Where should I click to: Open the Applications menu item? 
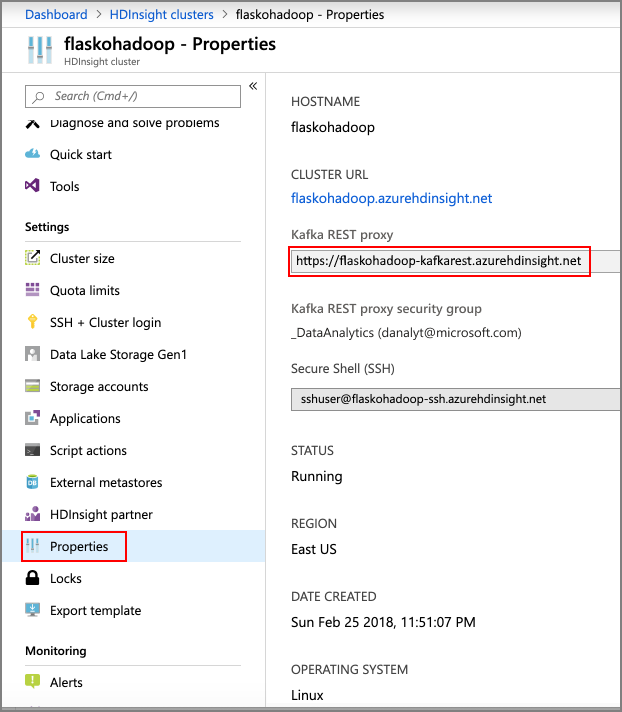click(x=85, y=419)
